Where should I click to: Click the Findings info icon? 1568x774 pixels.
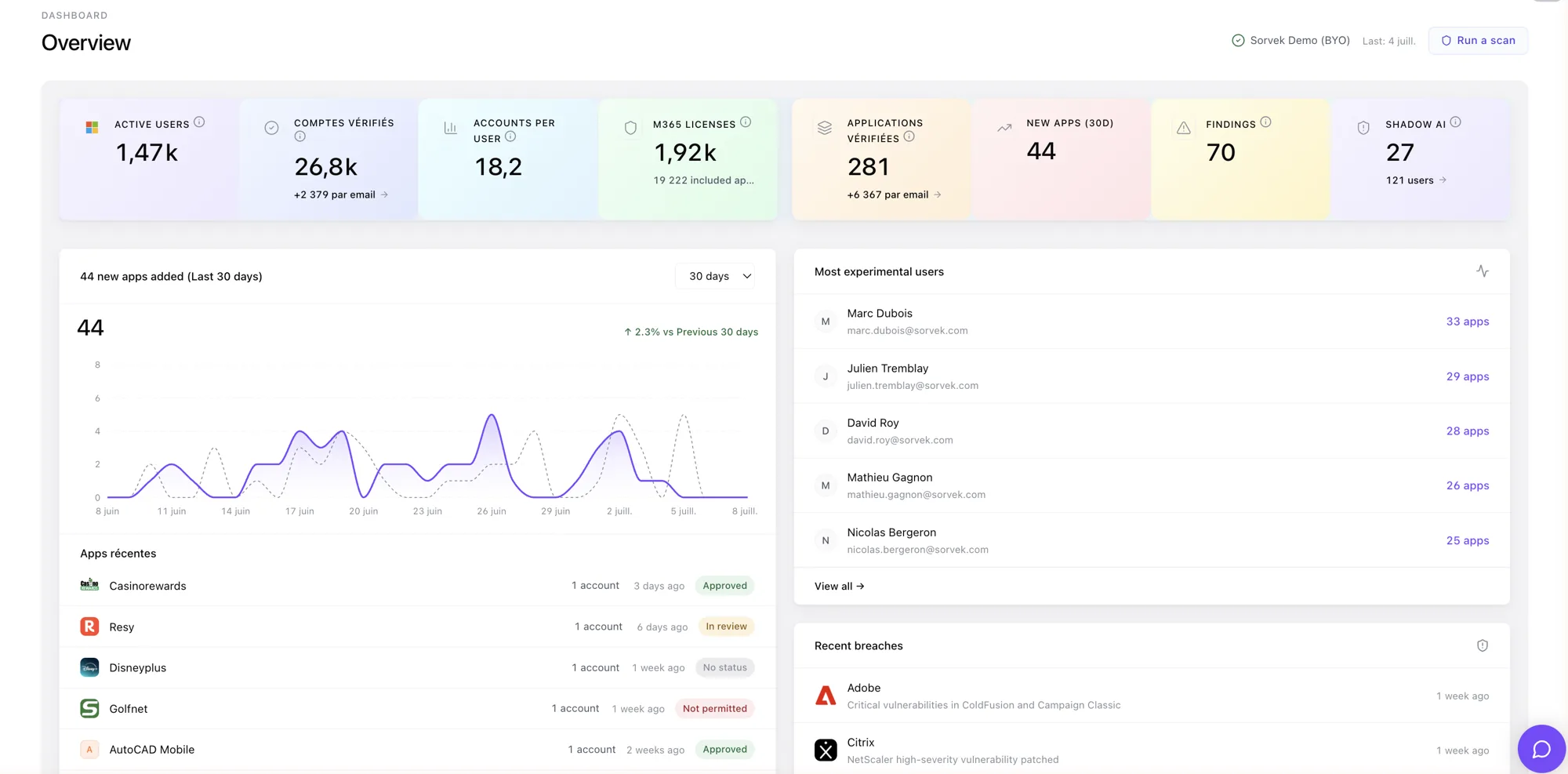[x=1265, y=122]
